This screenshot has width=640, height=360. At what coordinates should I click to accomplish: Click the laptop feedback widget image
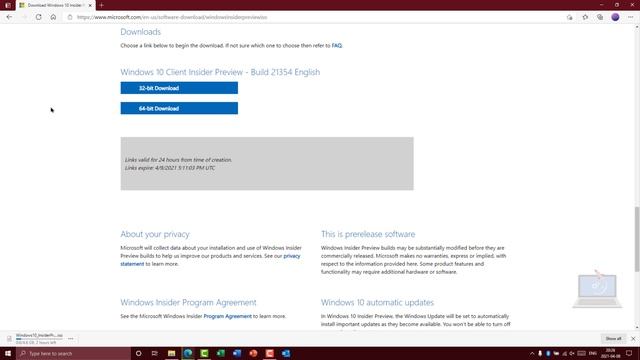click(597, 290)
